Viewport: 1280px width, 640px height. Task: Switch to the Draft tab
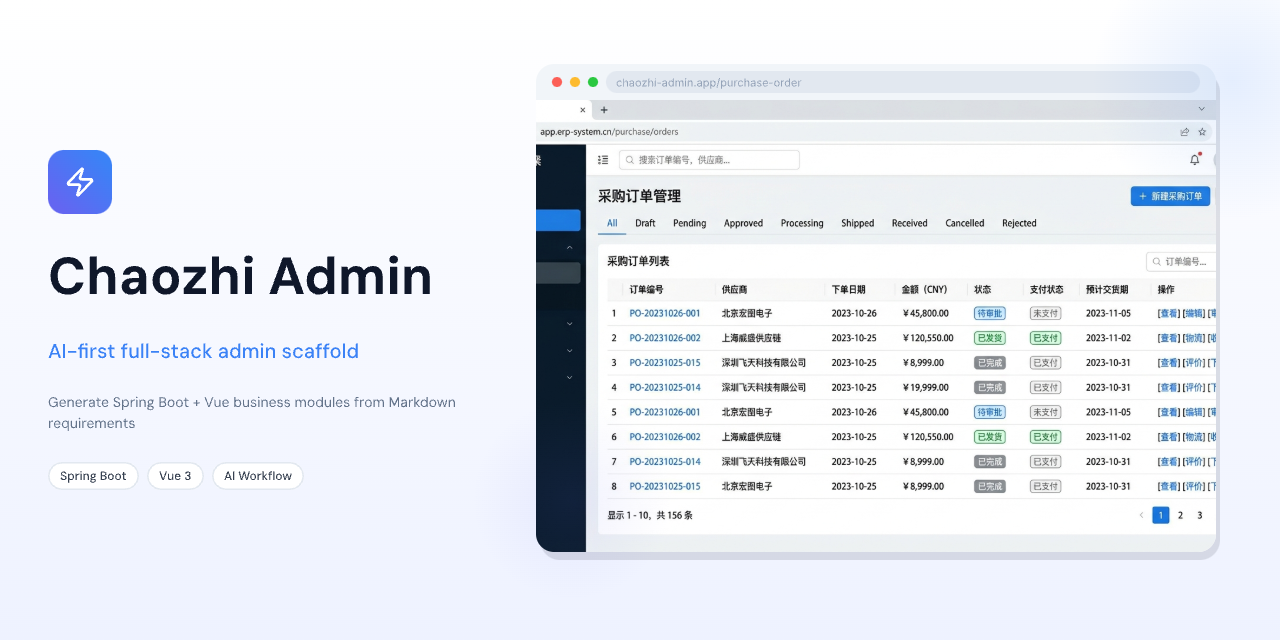click(645, 223)
